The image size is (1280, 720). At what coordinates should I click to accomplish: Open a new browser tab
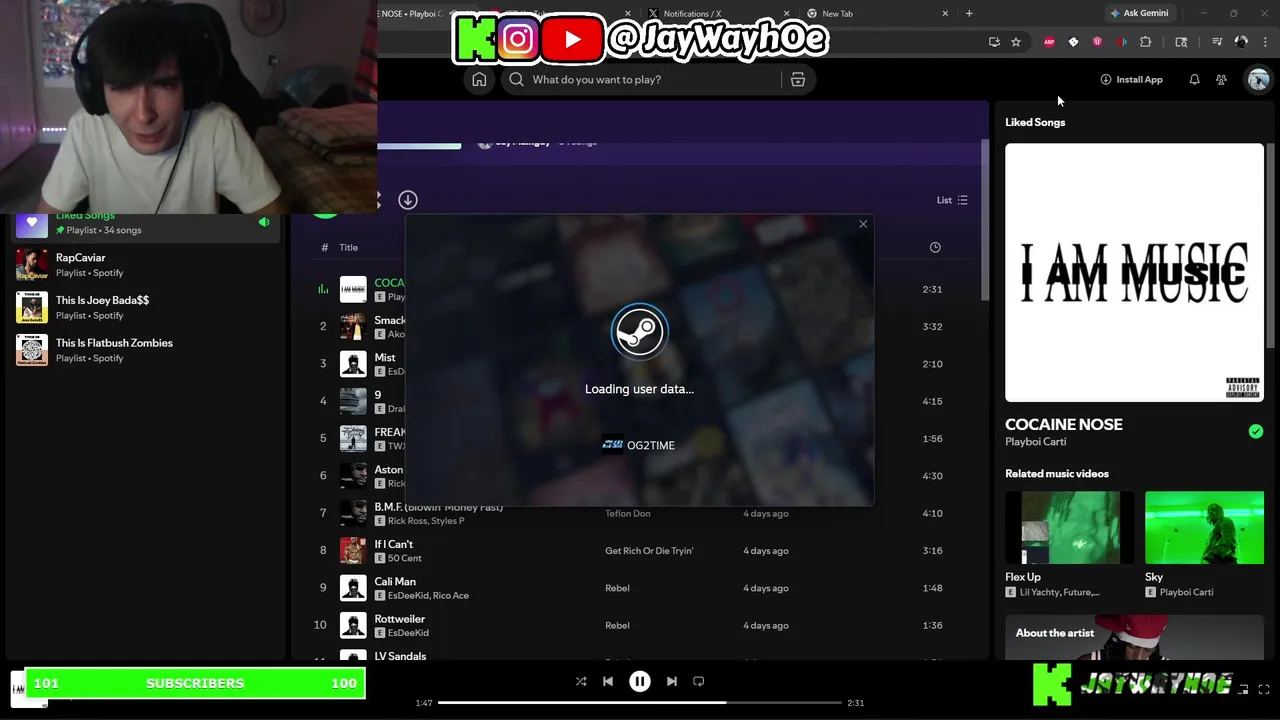click(x=969, y=13)
